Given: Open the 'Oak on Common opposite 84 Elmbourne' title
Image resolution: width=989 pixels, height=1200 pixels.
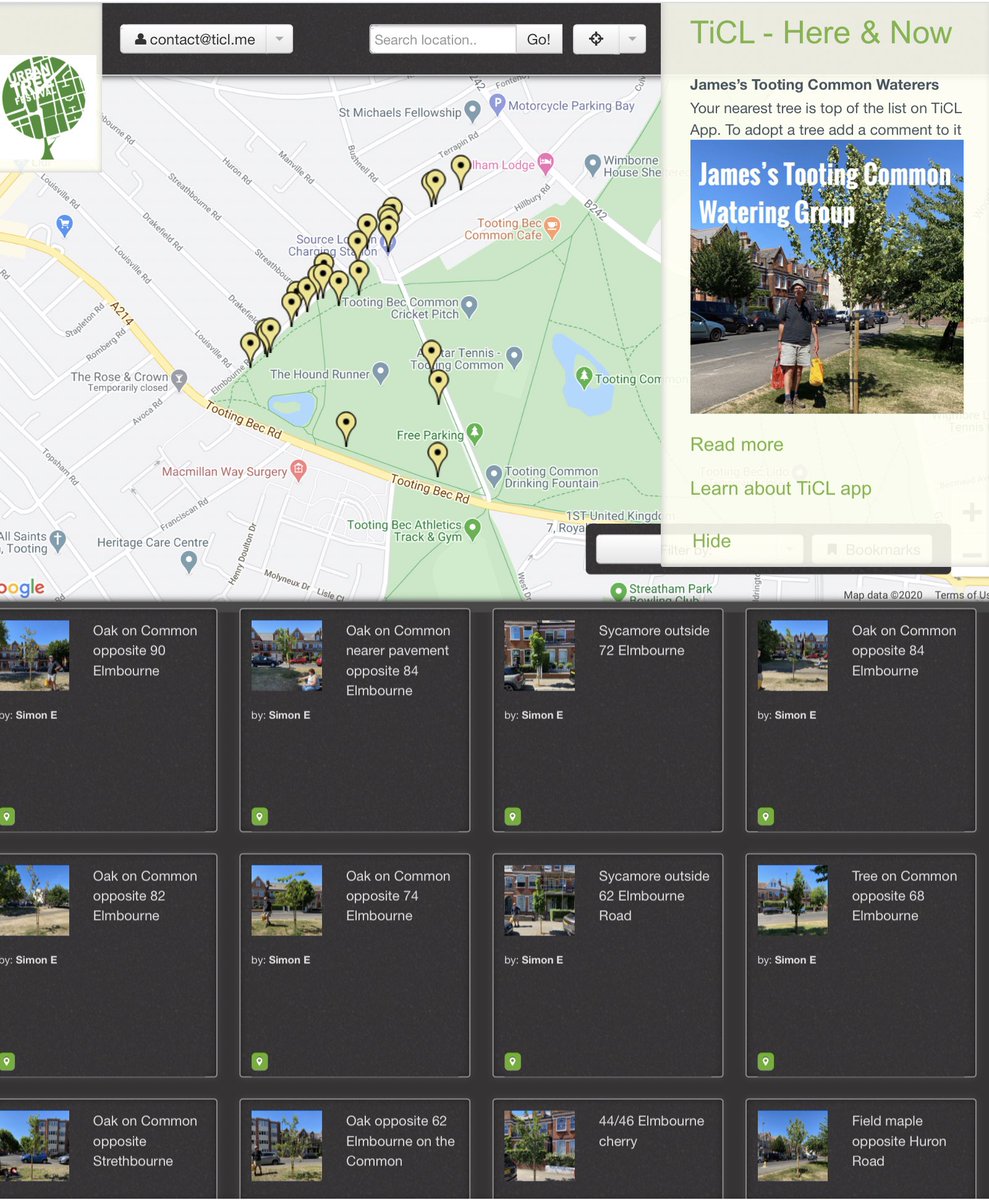Looking at the screenshot, I should click(x=904, y=650).
